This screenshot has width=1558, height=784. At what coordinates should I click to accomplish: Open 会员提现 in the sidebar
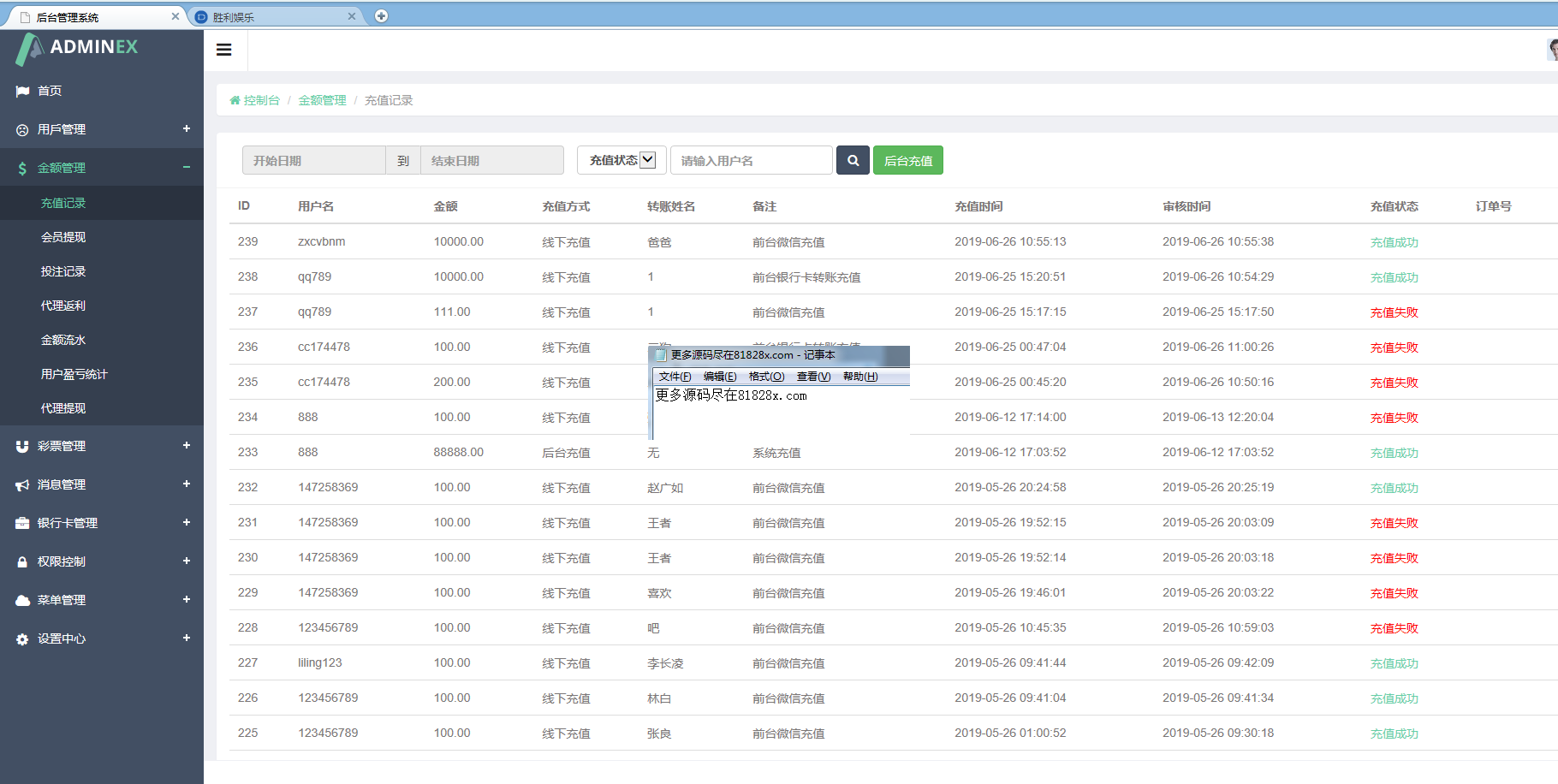click(63, 237)
